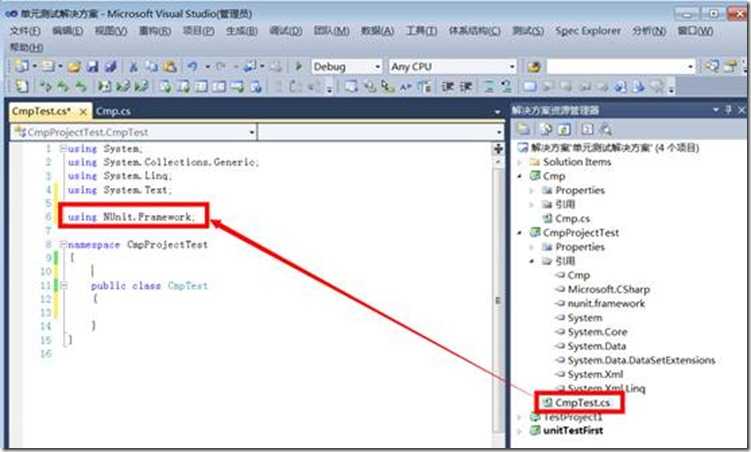The image size is (751, 452).
Task: Cut selection using the scissors icon
Action: [134, 67]
